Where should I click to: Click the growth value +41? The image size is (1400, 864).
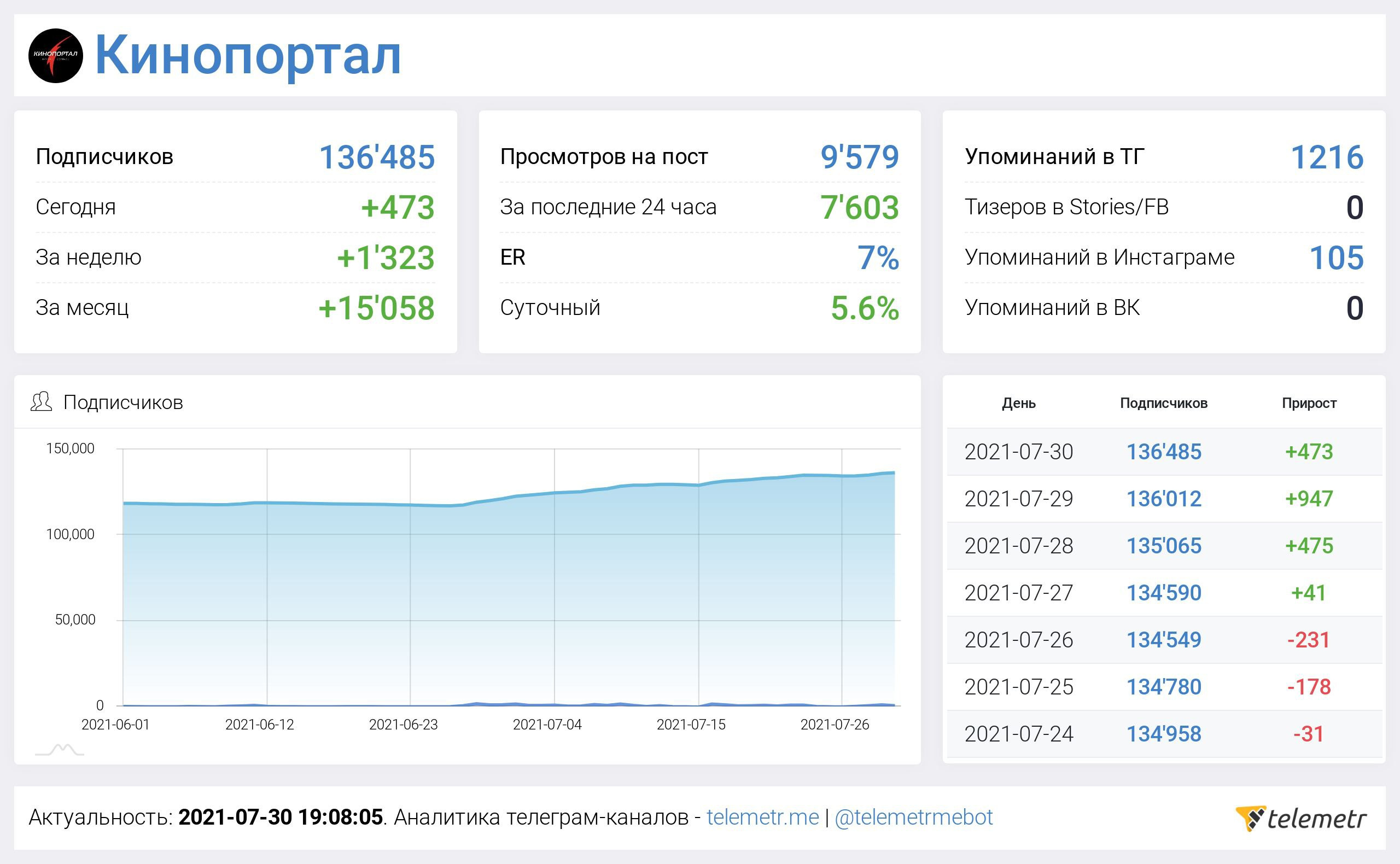(x=1309, y=593)
